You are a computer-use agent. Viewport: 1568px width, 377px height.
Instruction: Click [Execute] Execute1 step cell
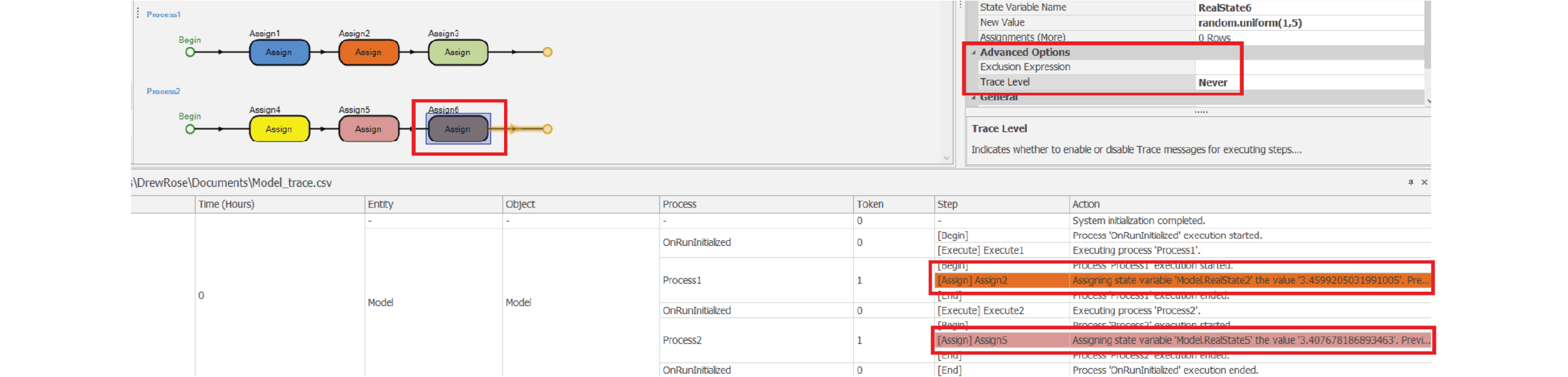(1002, 250)
